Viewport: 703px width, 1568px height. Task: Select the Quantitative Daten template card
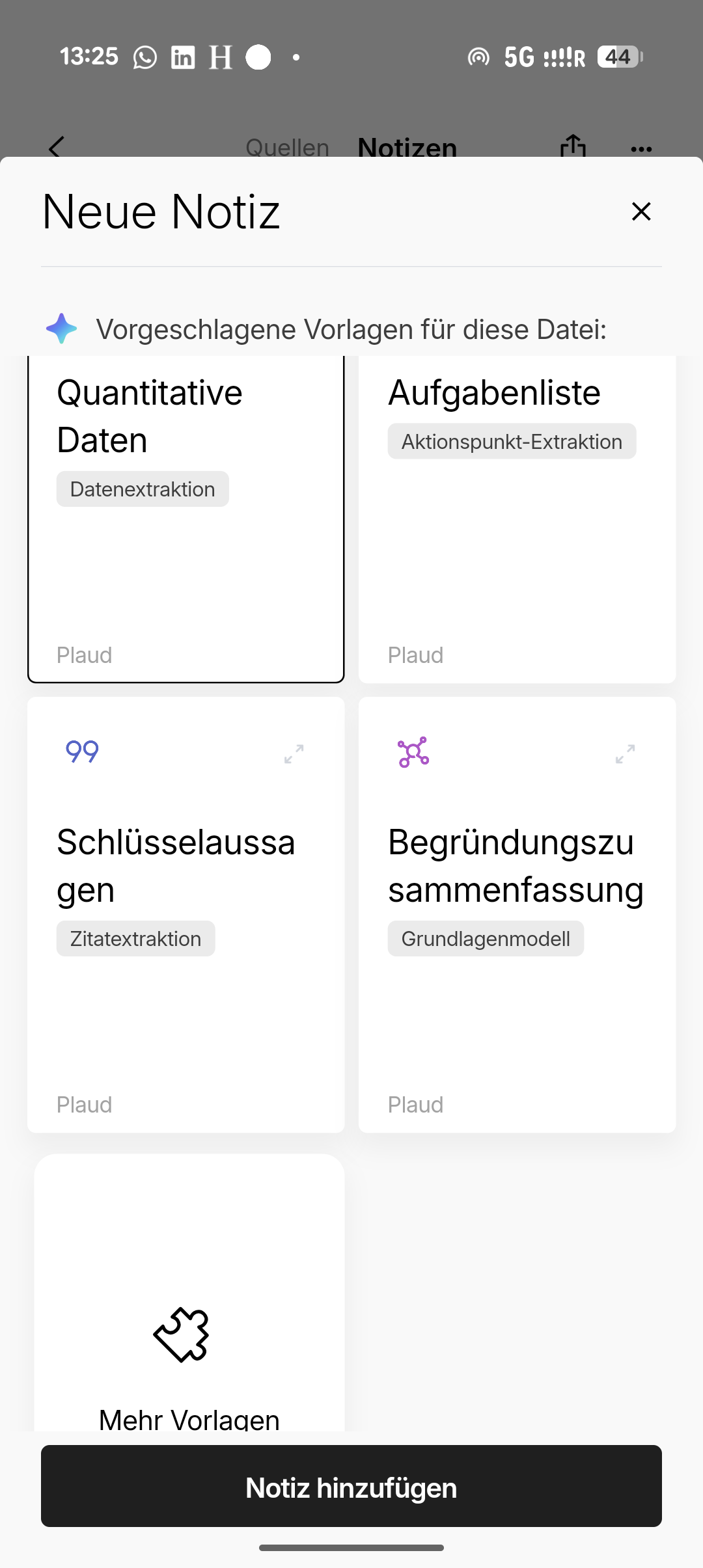coord(186,553)
